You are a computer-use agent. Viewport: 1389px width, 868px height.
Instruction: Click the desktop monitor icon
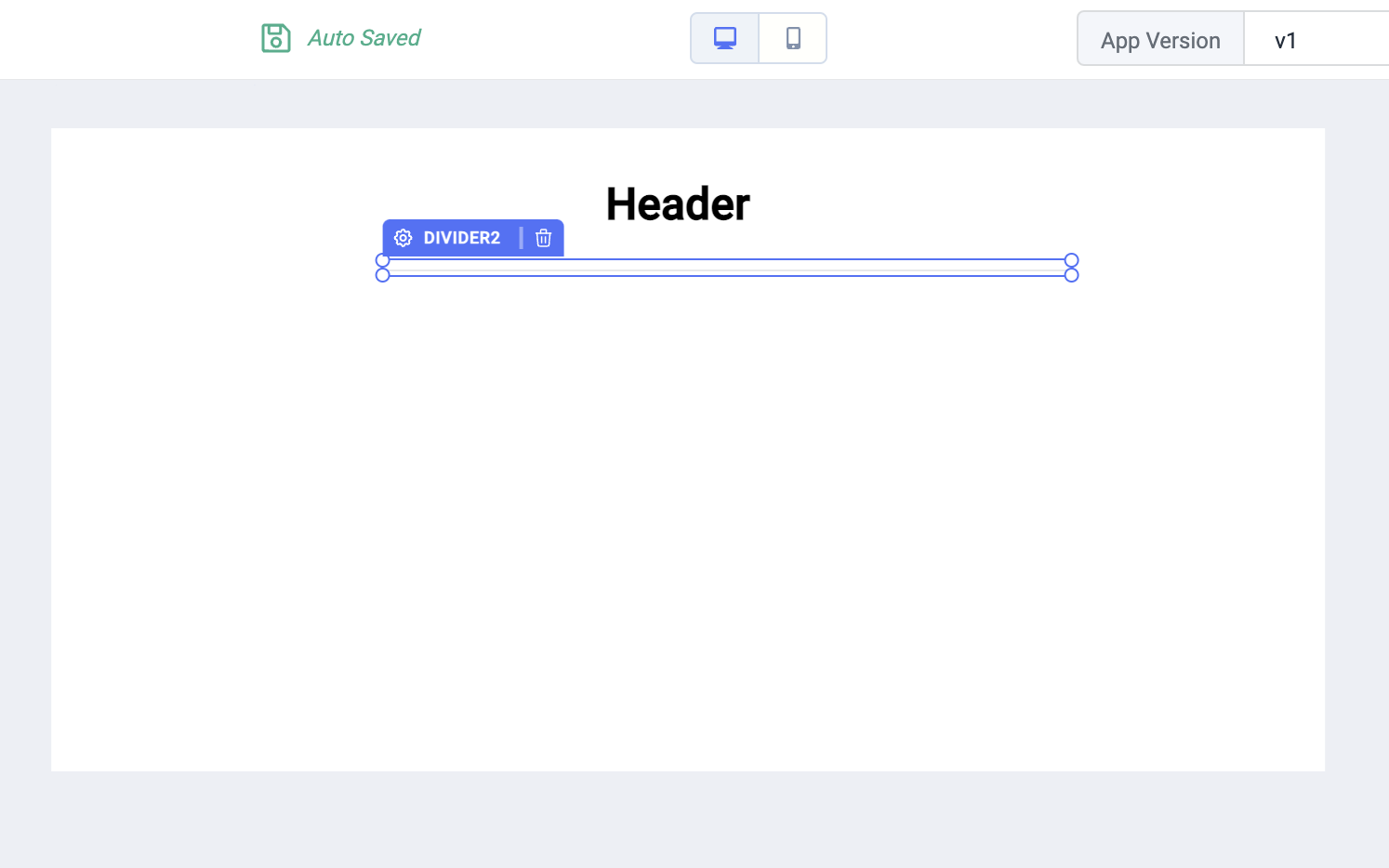(725, 38)
